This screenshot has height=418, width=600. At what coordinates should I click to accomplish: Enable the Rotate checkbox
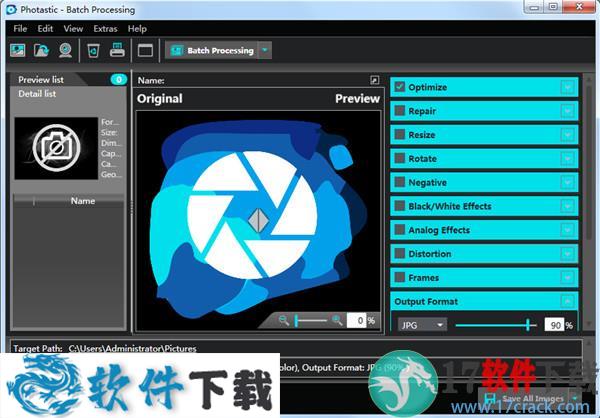(400, 158)
